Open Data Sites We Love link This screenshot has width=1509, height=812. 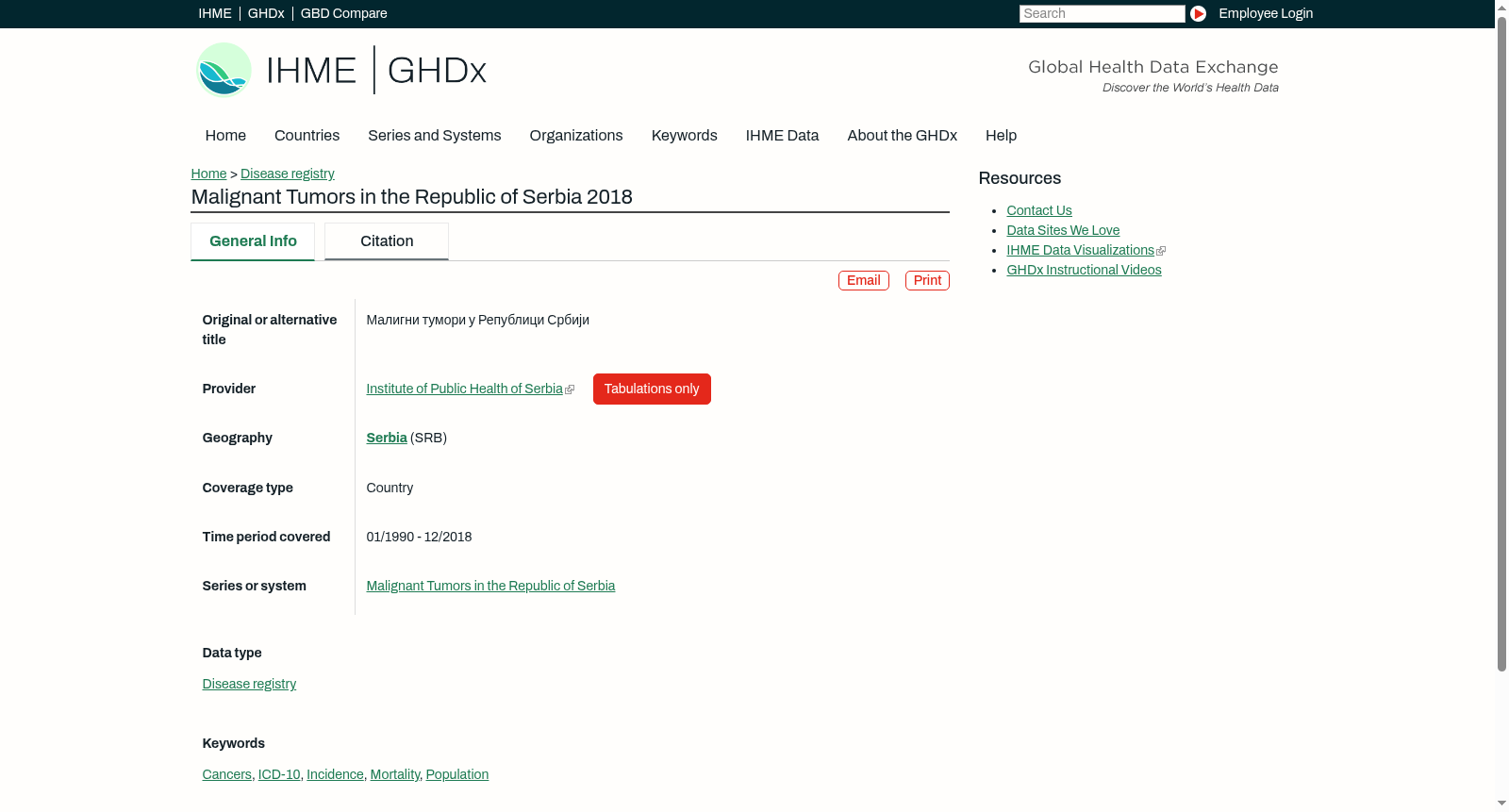tap(1063, 230)
